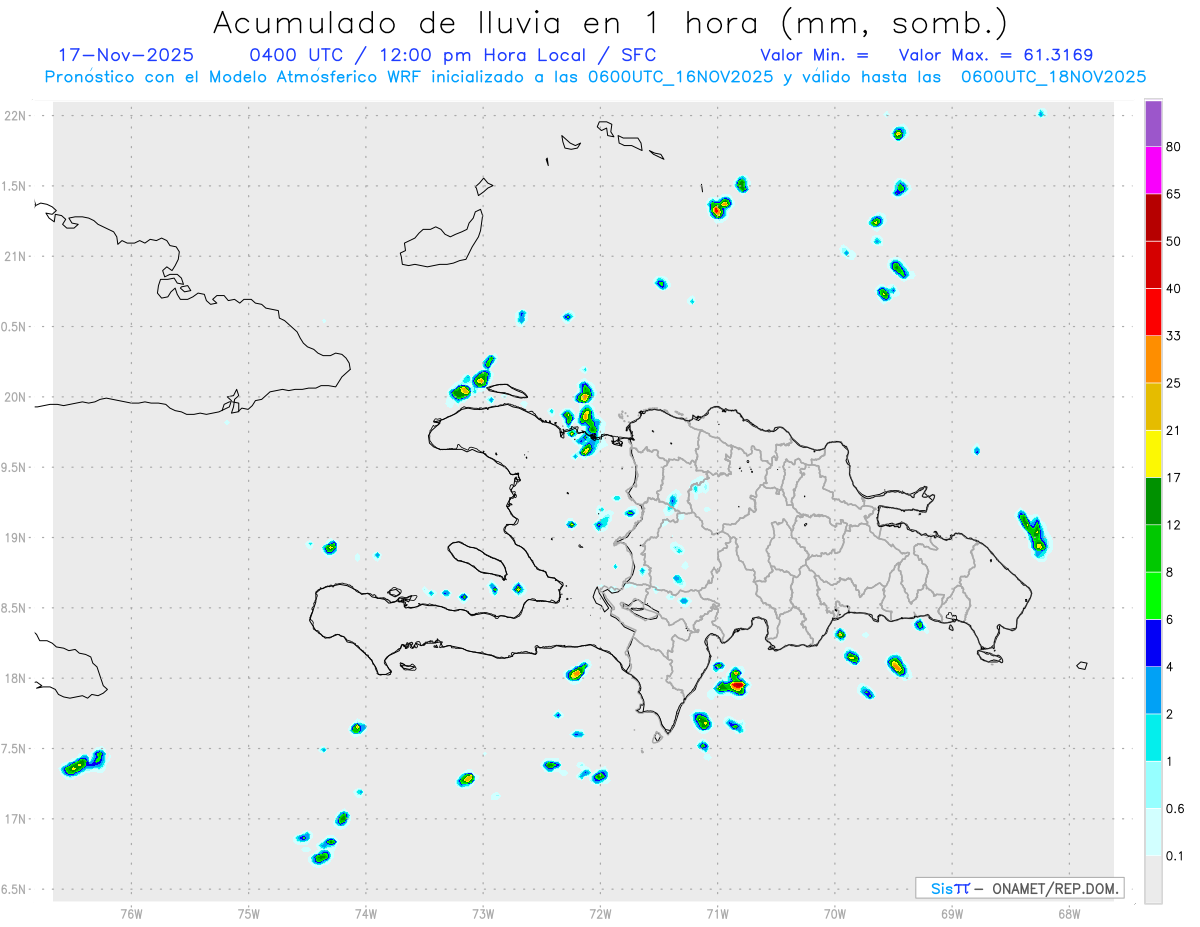Click the '21N' latitude label
This screenshot has width=1200, height=927.
click(x=16, y=256)
